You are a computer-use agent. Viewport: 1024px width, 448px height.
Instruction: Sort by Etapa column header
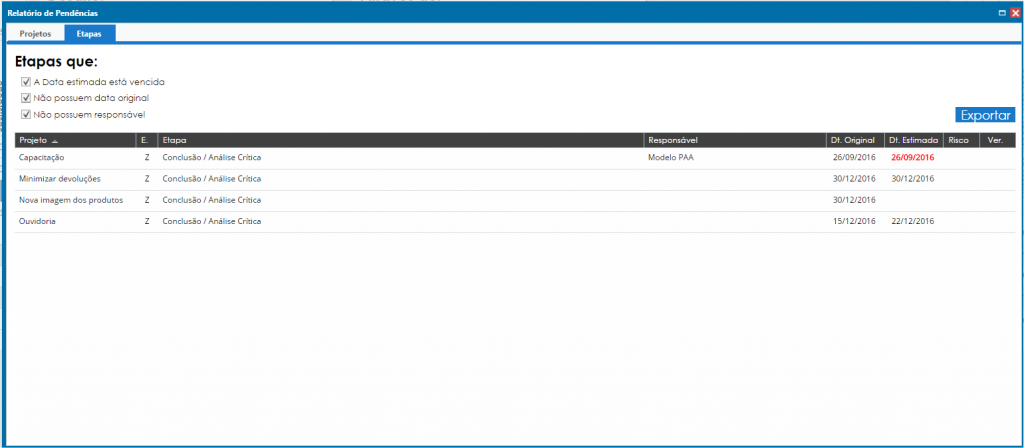pos(400,140)
